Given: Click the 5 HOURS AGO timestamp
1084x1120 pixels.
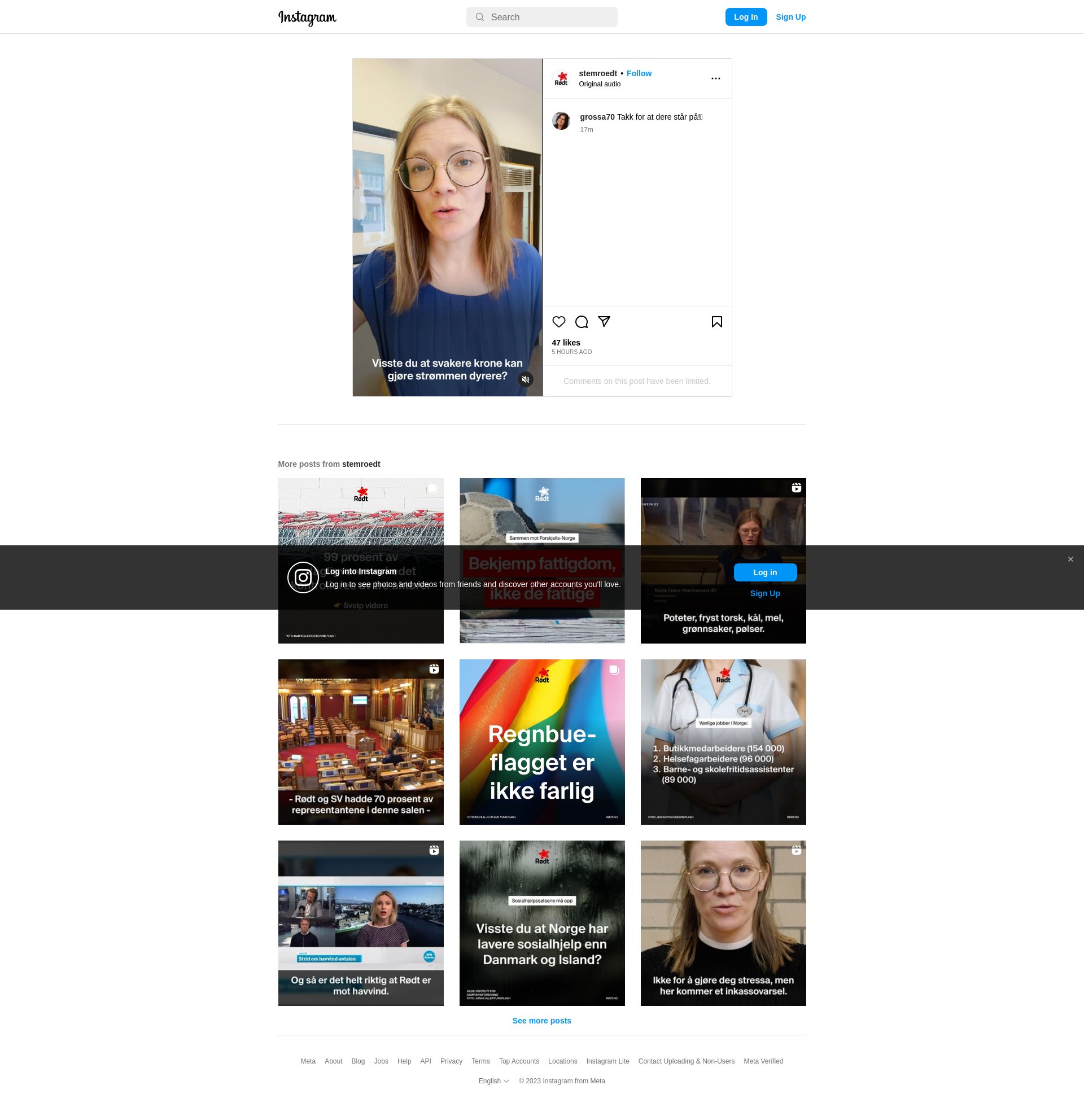Looking at the screenshot, I should pyautogui.click(x=571, y=352).
